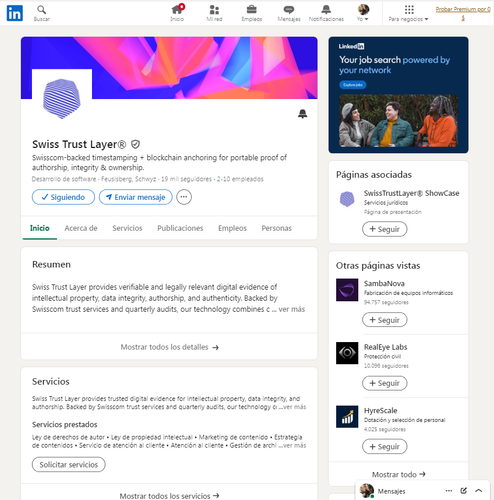
Task: Switch to the Personas tab
Action: 276,228
